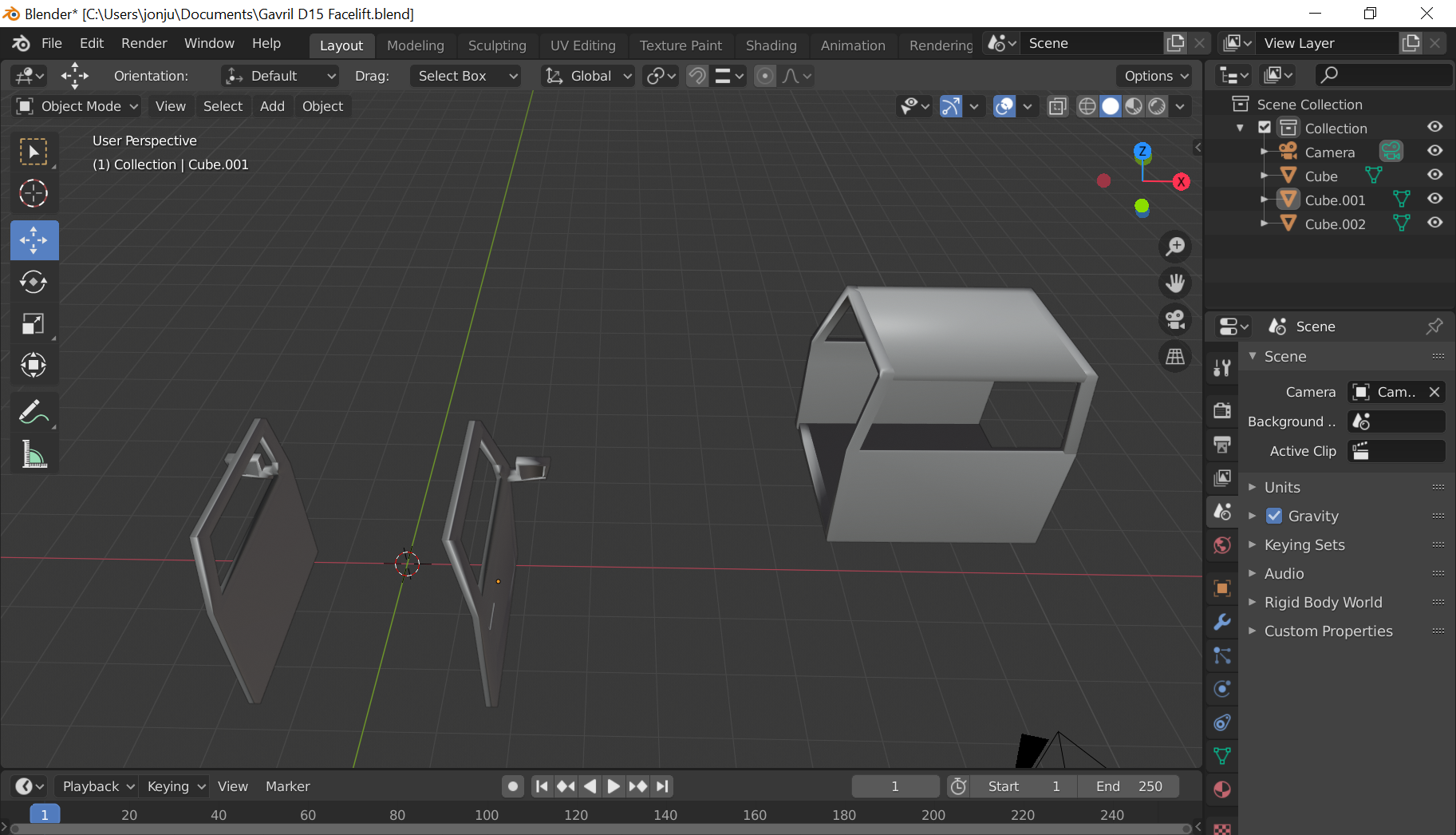Image resolution: width=1456 pixels, height=835 pixels.
Task: Hide Collection with its eye icon
Action: [x=1435, y=127]
